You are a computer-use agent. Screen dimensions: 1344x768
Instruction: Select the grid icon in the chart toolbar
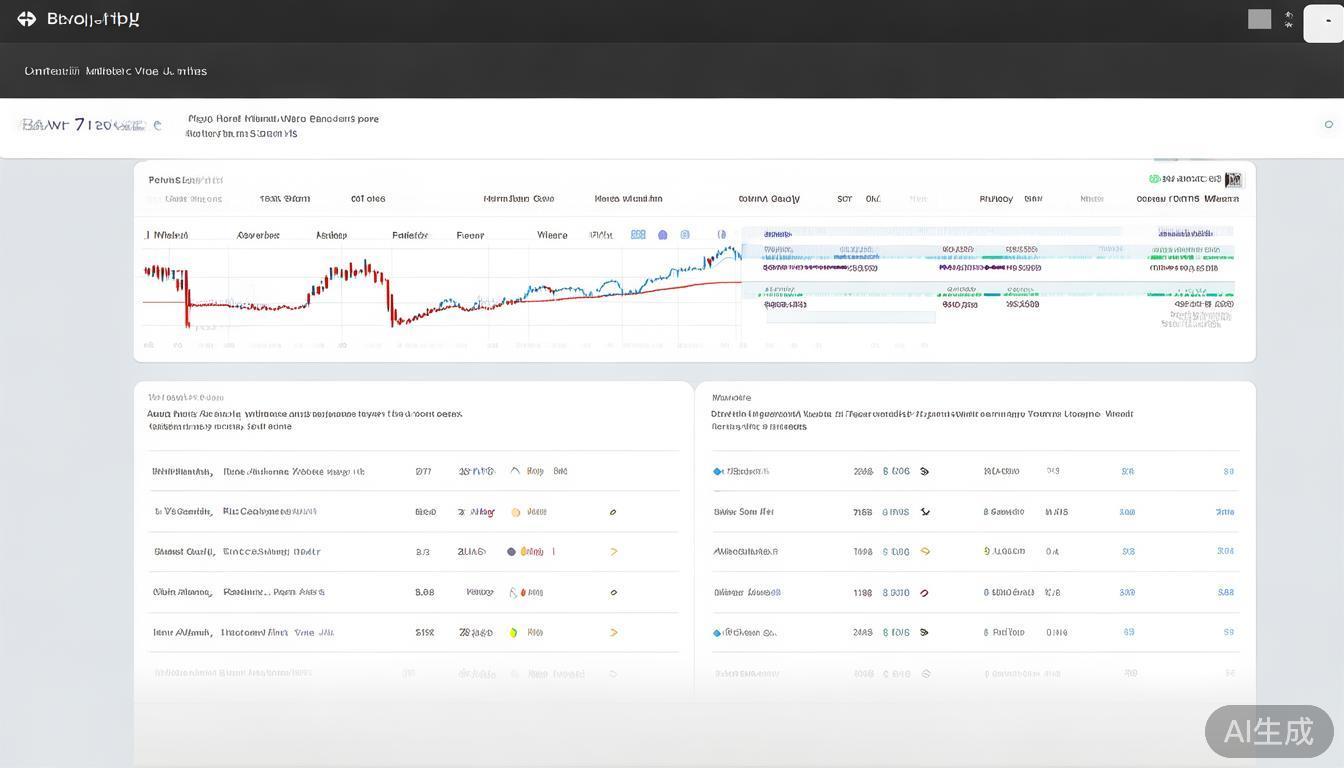tap(638, 235)
